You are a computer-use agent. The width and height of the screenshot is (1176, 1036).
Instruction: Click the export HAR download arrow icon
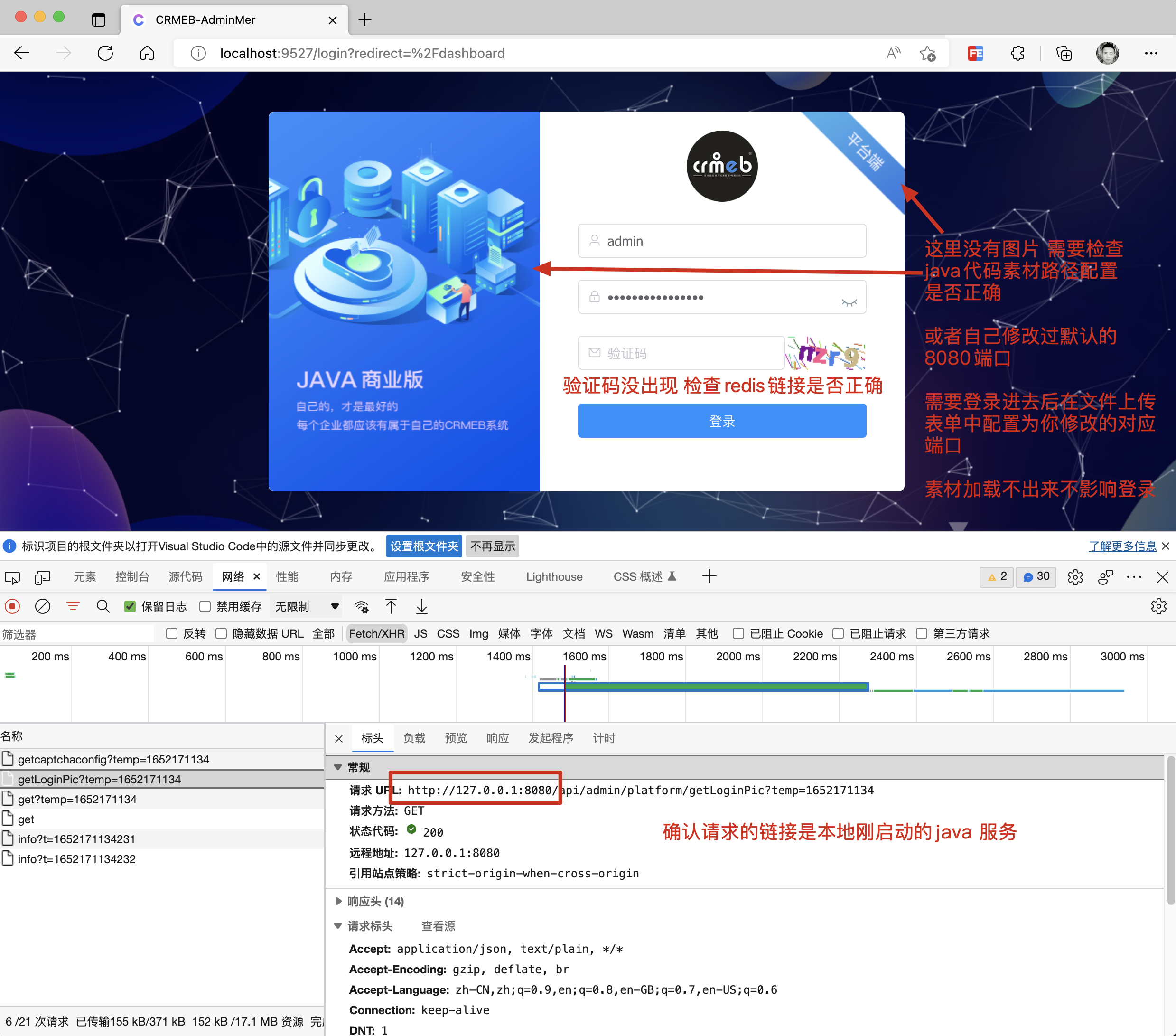pos(422,607)
